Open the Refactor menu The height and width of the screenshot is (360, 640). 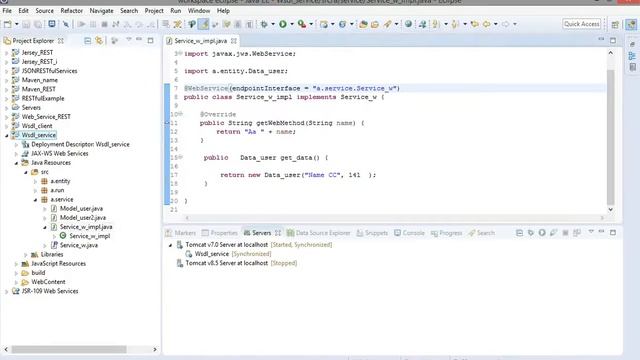coord(71,11)
